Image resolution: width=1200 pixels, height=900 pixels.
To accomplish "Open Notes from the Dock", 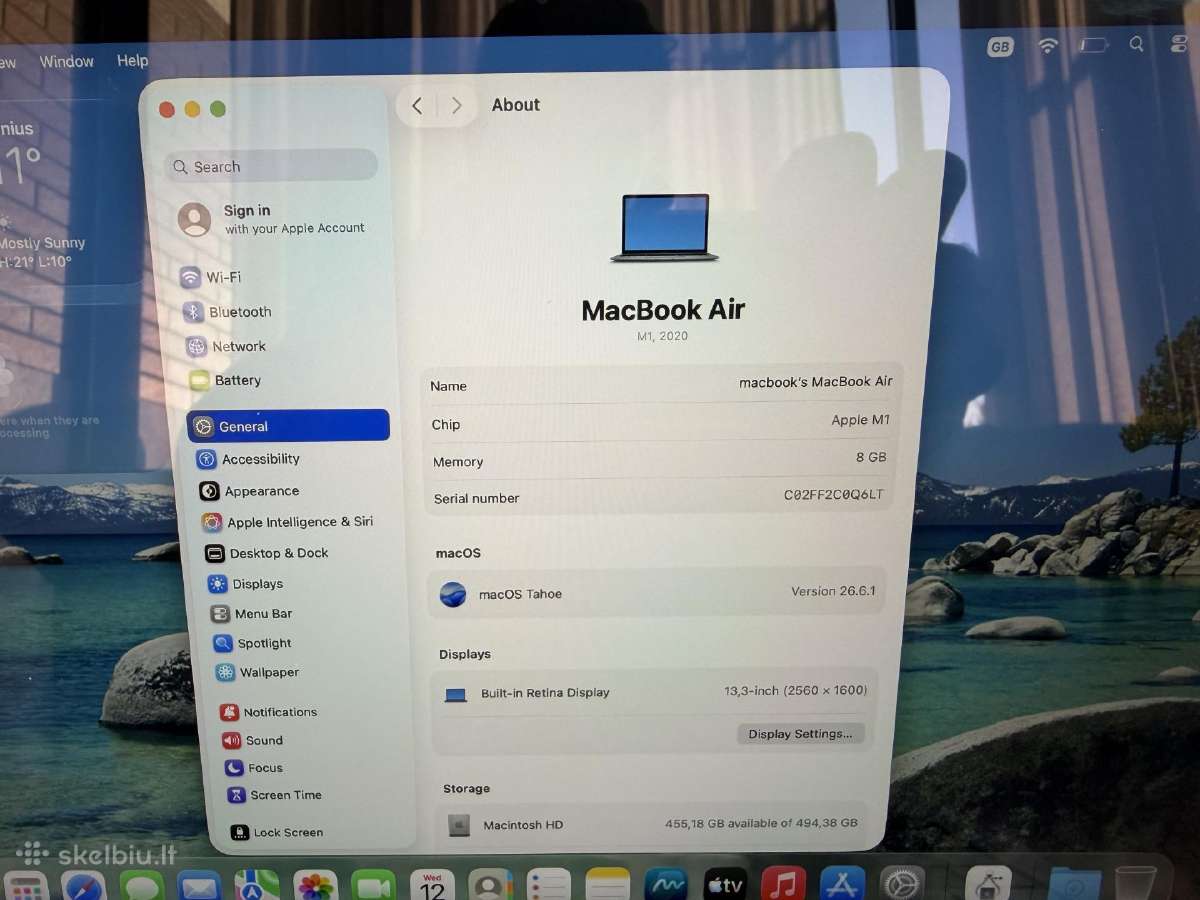I will pyautogui.click(x=607, y=886).
